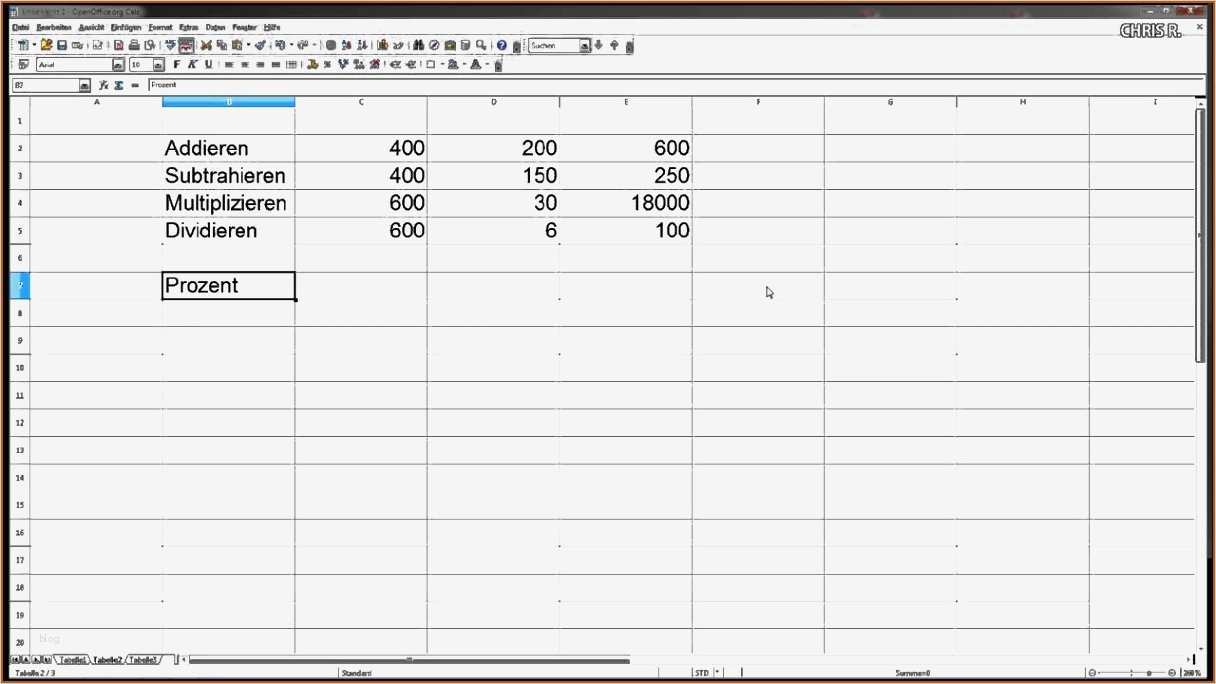
Task: Insert a chart
Action: [x=381, y=45]
